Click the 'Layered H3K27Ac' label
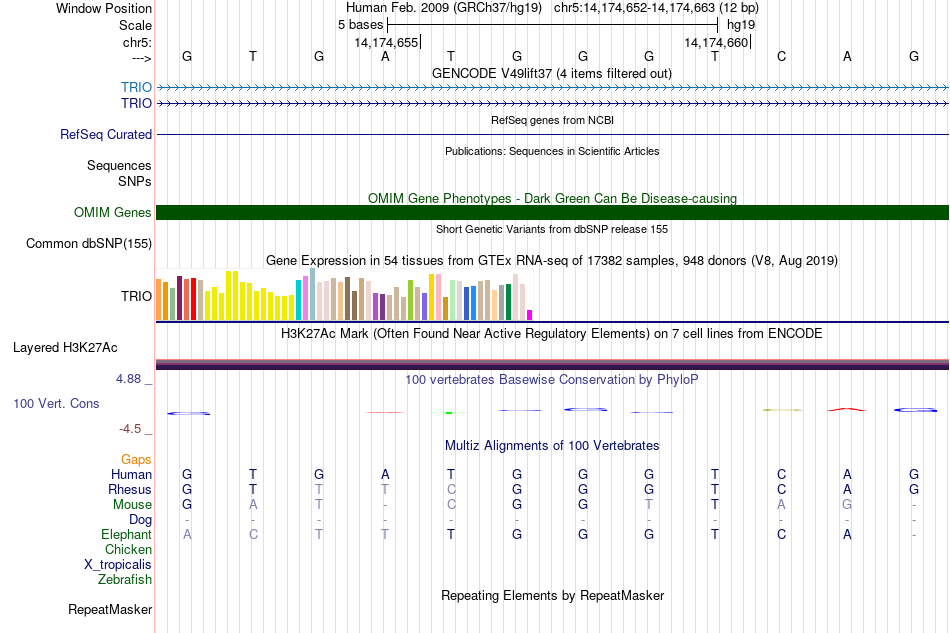 (x=65, y=348)
